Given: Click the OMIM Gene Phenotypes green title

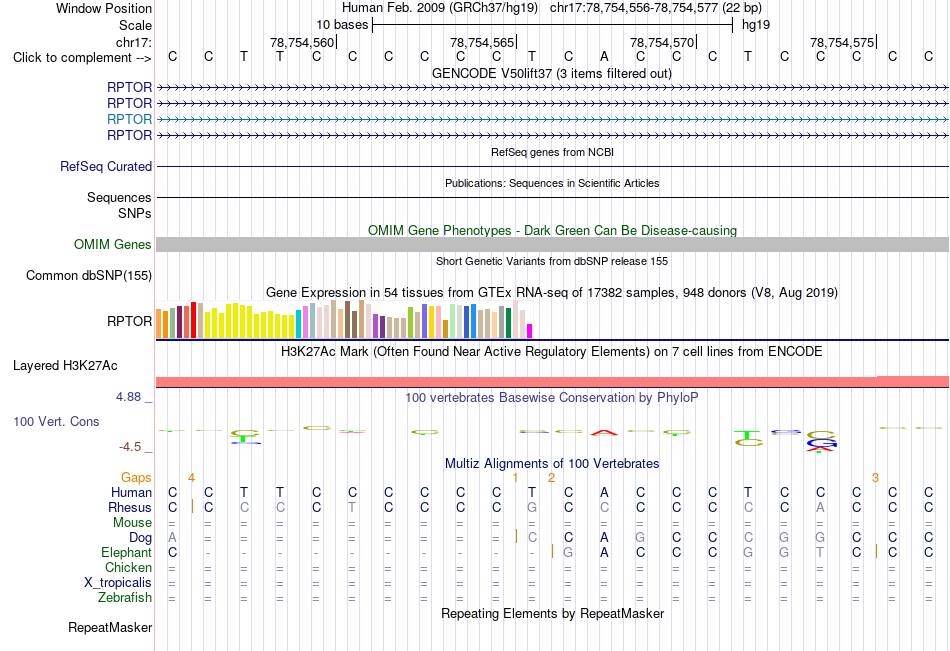Looking at the screenshot, I should click(x=552, y=230).
